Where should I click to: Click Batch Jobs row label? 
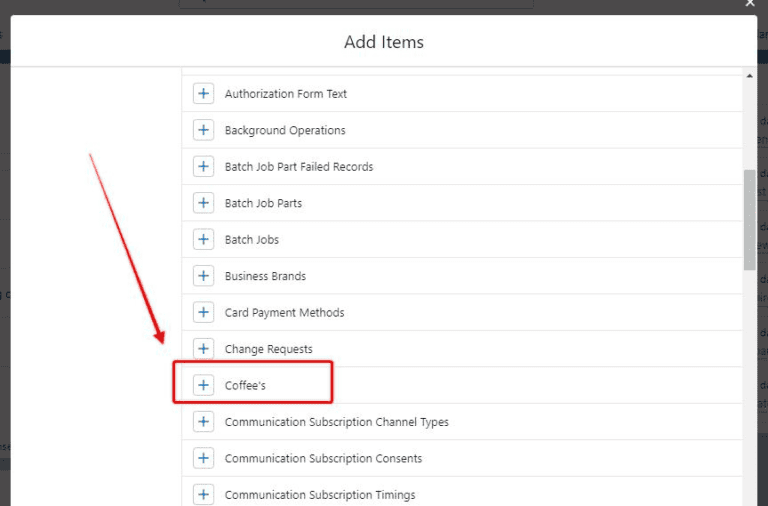(x=251, y=240)
